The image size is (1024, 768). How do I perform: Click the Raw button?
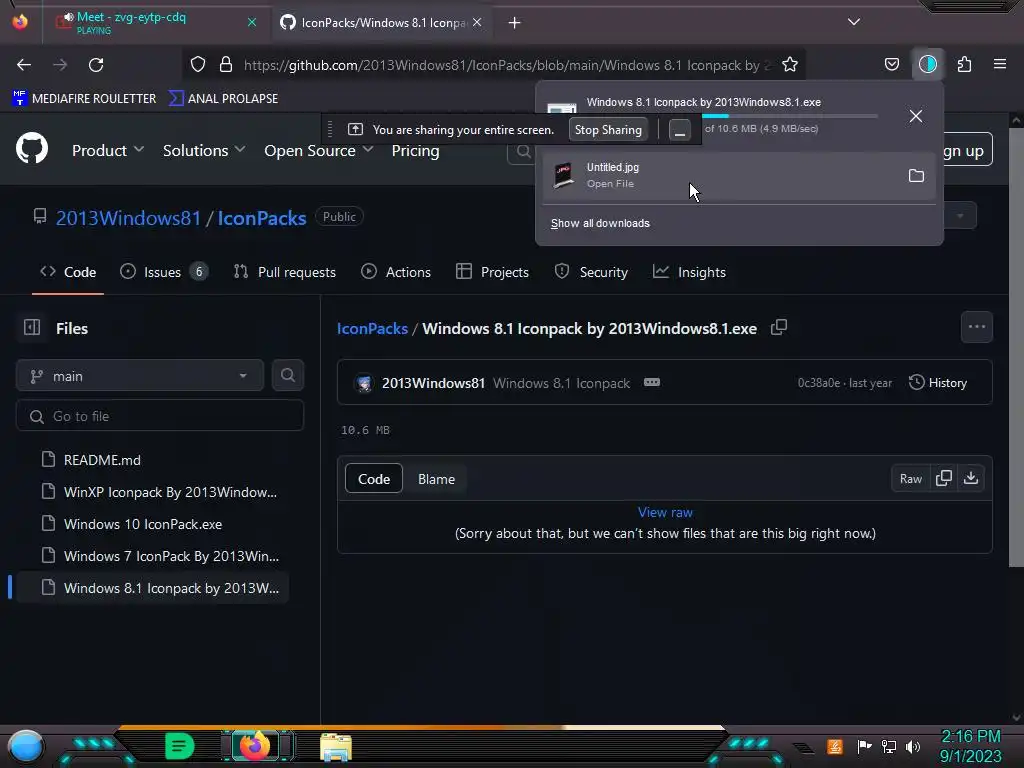pyautogui.click(x=910, y=479)
